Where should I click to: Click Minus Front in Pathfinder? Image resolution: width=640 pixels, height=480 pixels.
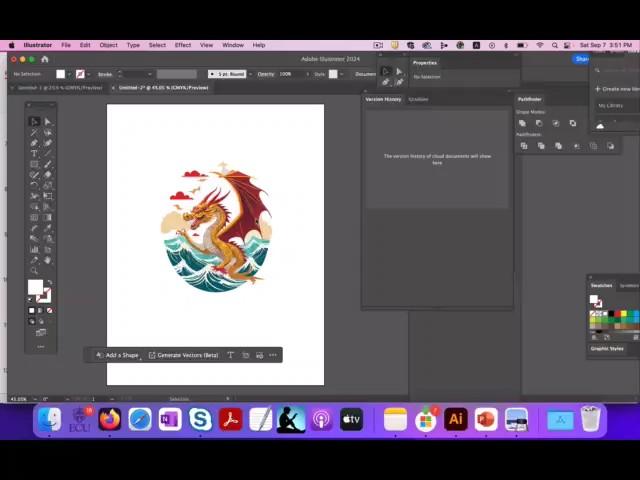539,123
